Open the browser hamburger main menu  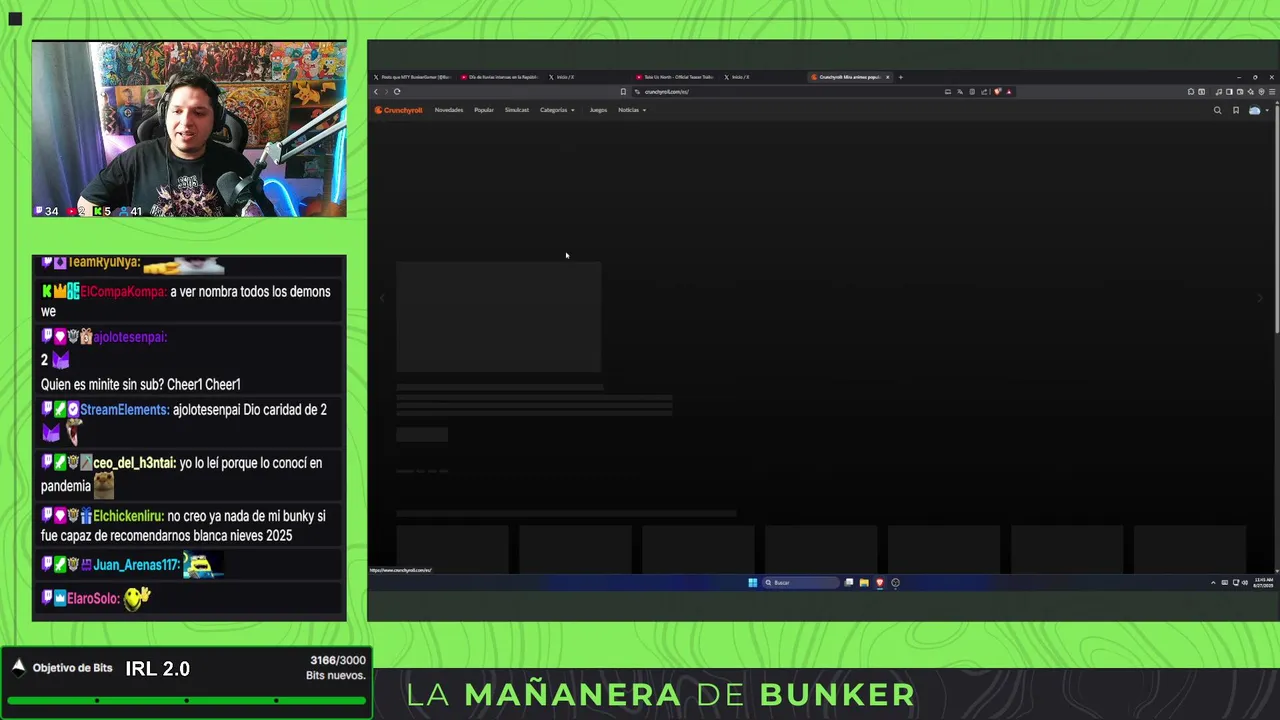click(1272, 92)
